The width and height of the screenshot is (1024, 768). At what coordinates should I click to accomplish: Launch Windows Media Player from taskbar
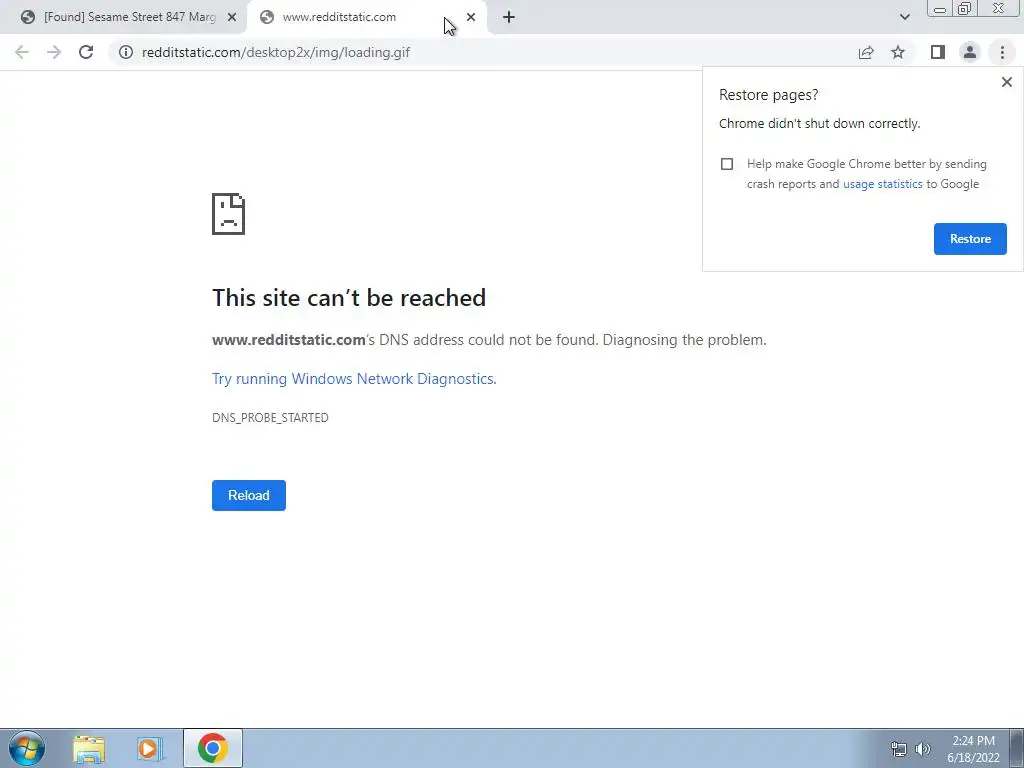pos(150,748)
